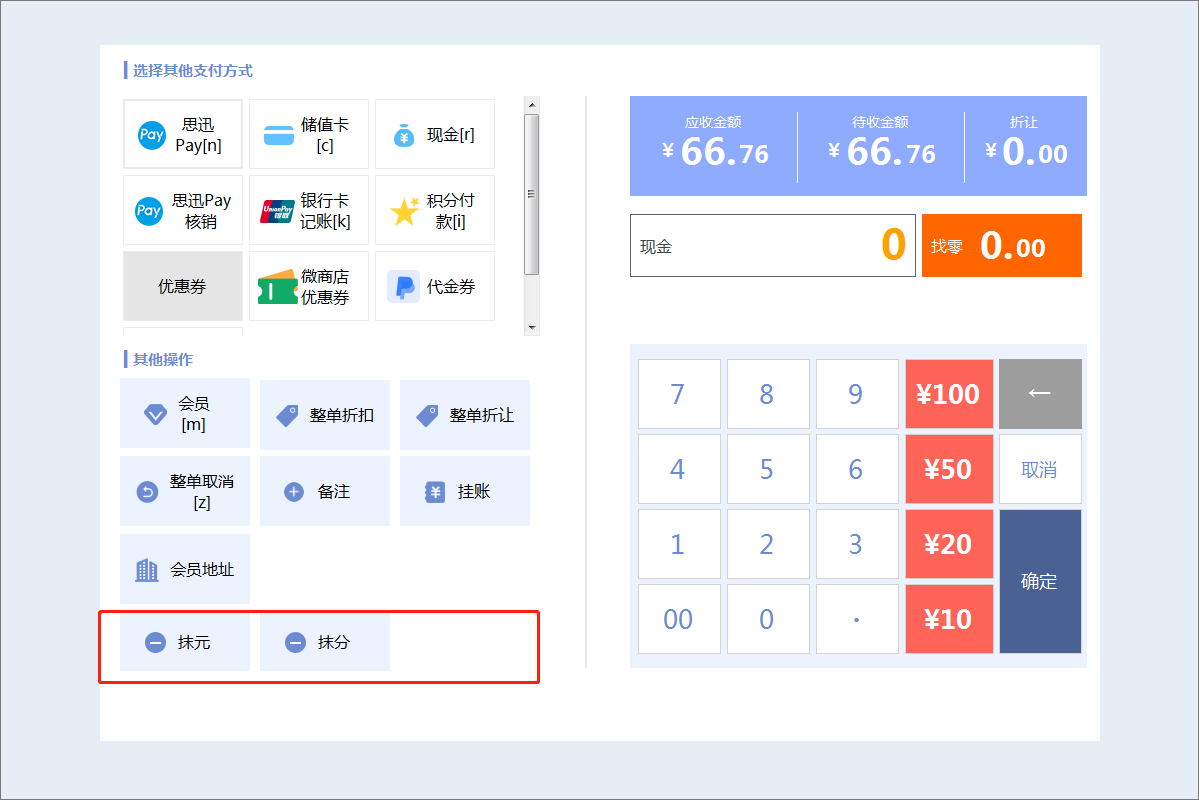
Task: Pick 银行卡记账 UnionPay payment
Action: click(x=309, y=210)
